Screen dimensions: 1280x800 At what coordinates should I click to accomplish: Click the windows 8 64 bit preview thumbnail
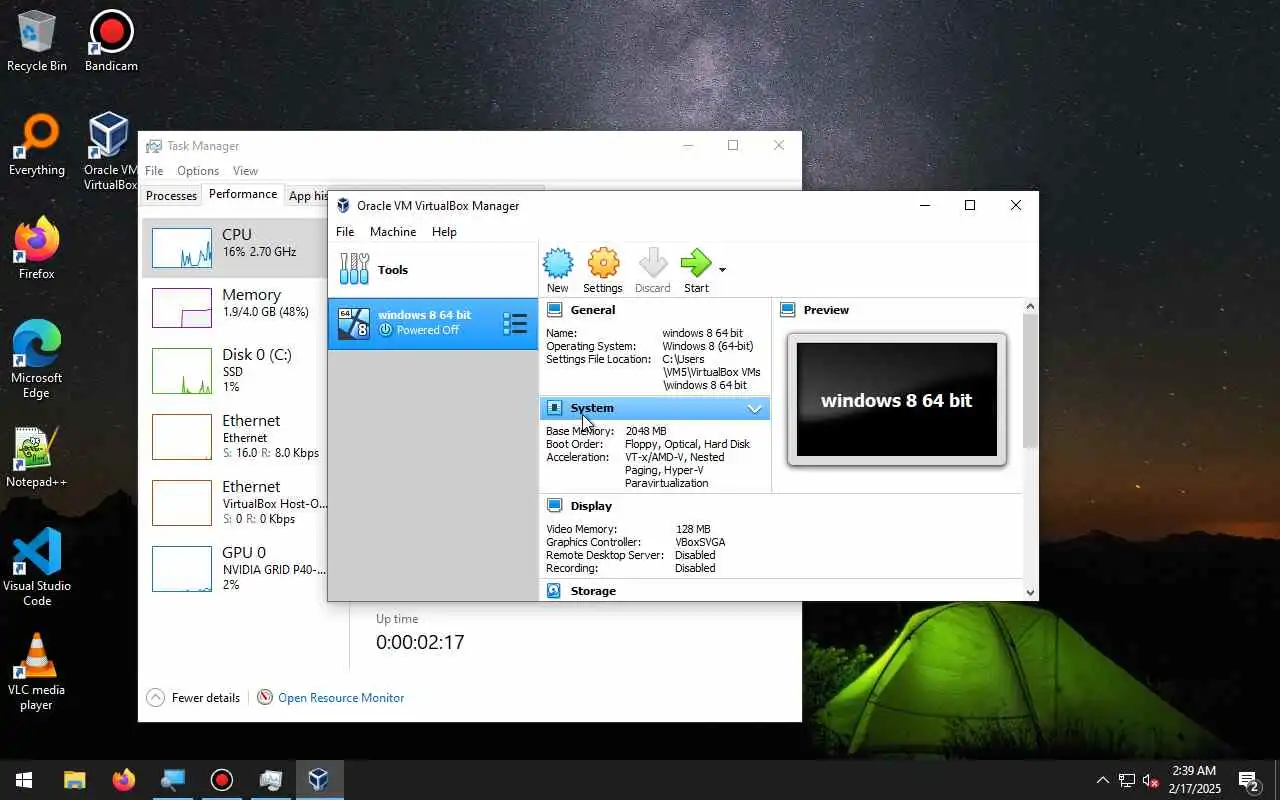pyautogui.click(x=897, y=400)
